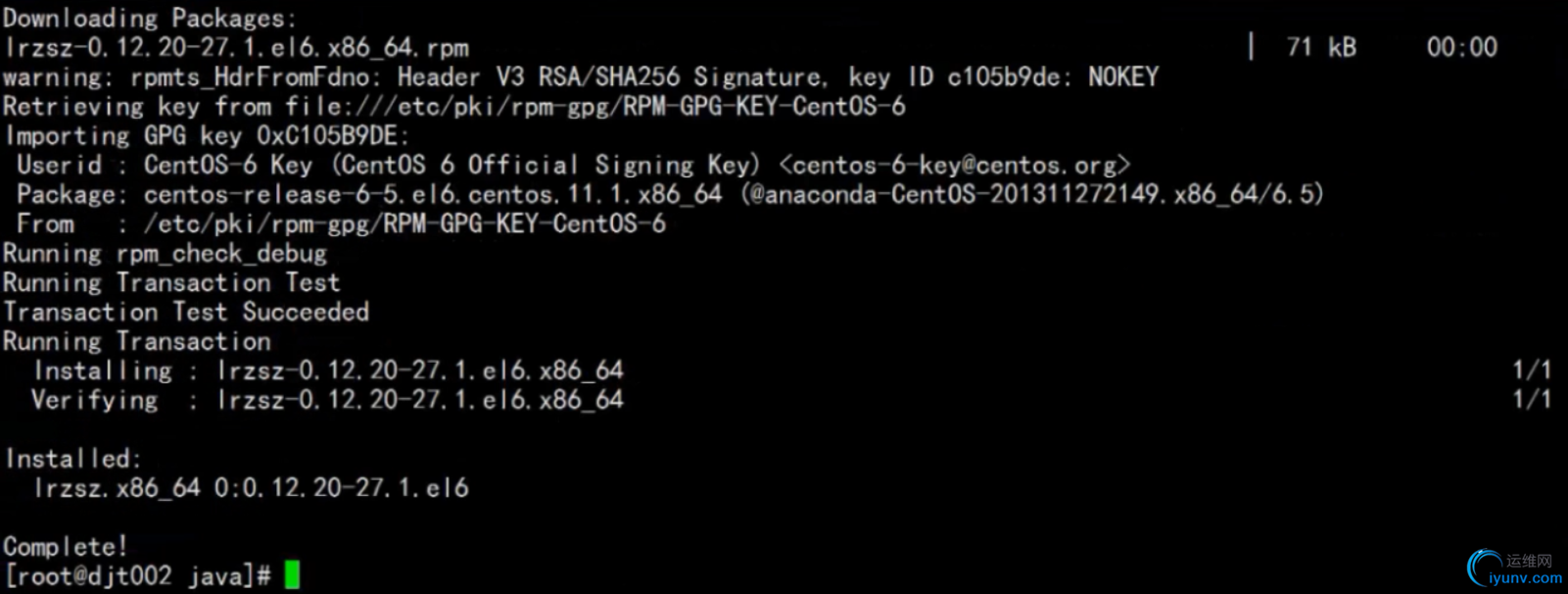
Task: Click "Importing GPG key 0xC105B9DE" line
Action: coord(206,135)
